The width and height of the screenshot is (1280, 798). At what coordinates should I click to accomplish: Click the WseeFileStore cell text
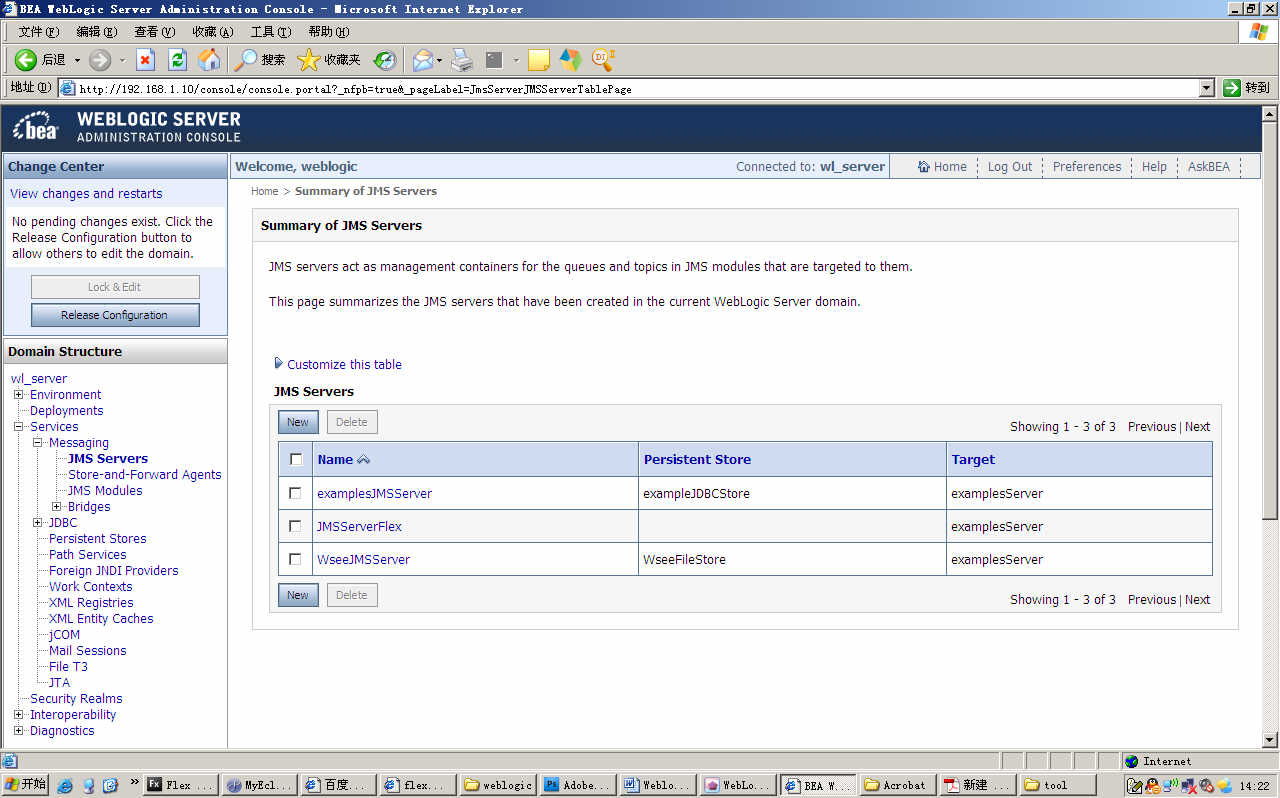(x=685, y=560)
